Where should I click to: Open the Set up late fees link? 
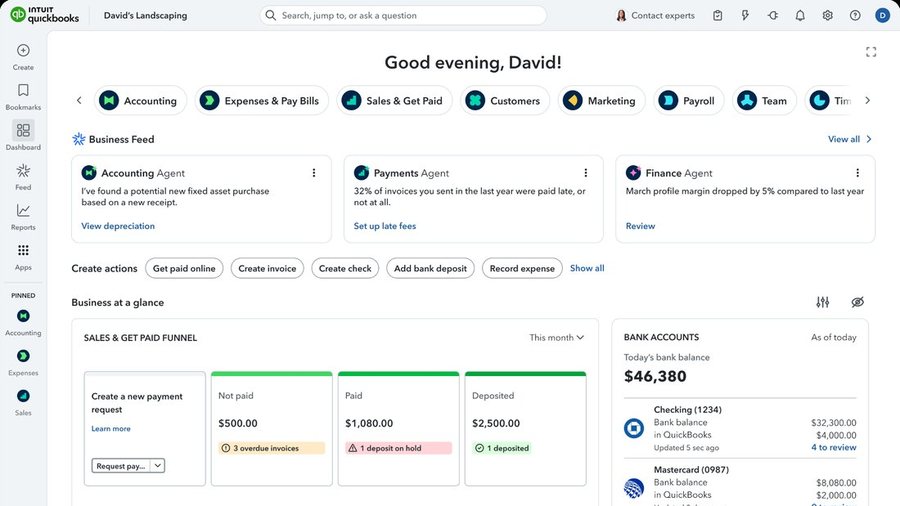tap(385, 226)
